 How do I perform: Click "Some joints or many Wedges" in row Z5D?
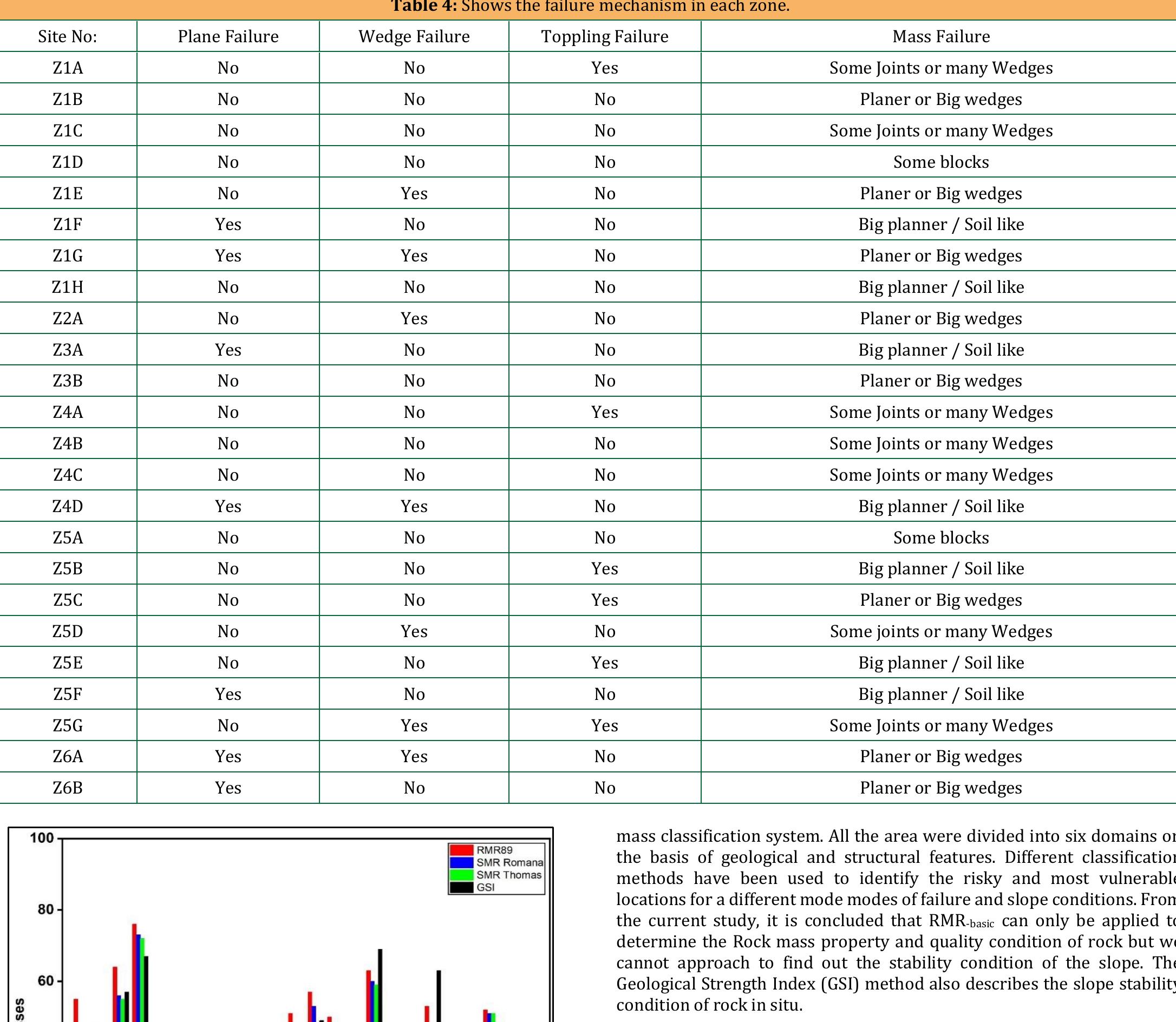coord(941,631)
